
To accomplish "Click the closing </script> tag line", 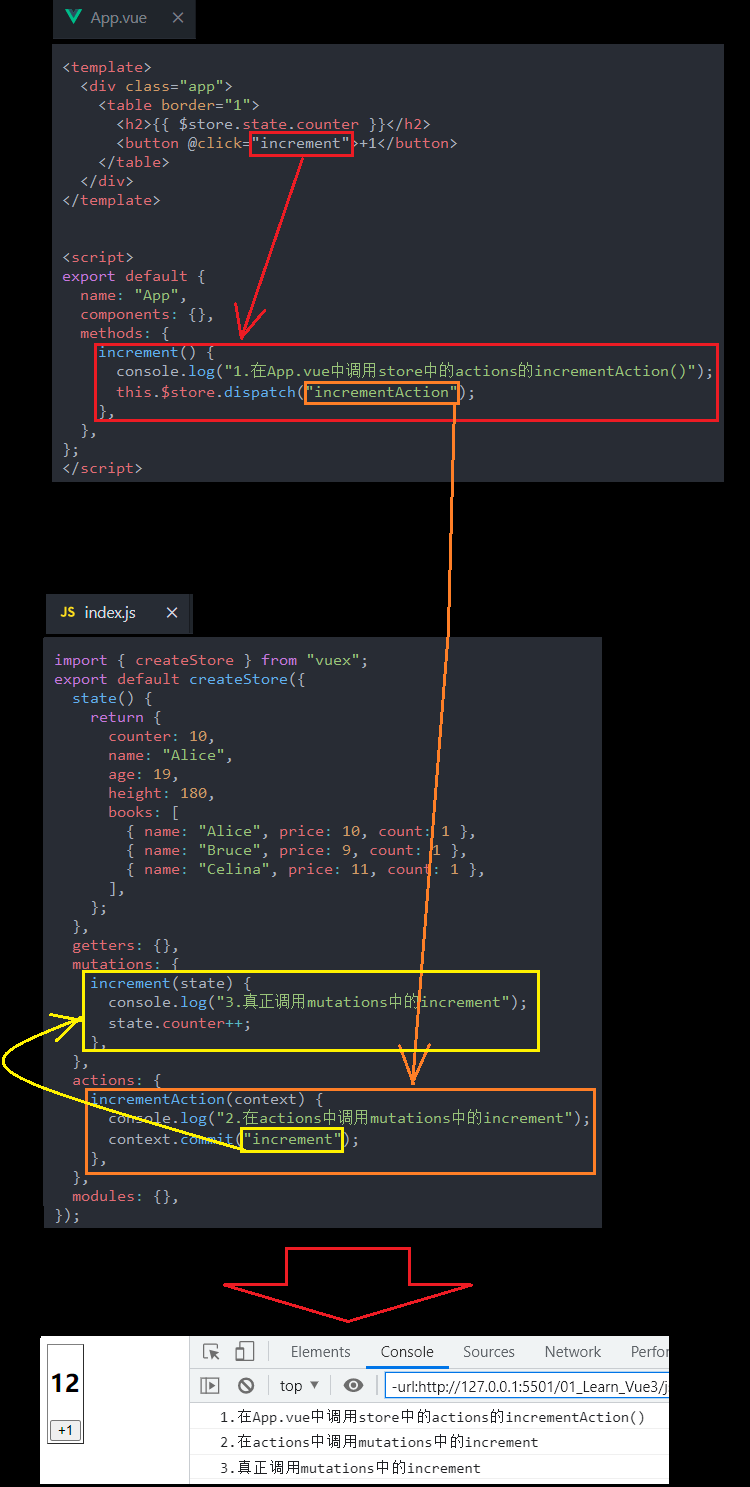I will tap(102, 467).
